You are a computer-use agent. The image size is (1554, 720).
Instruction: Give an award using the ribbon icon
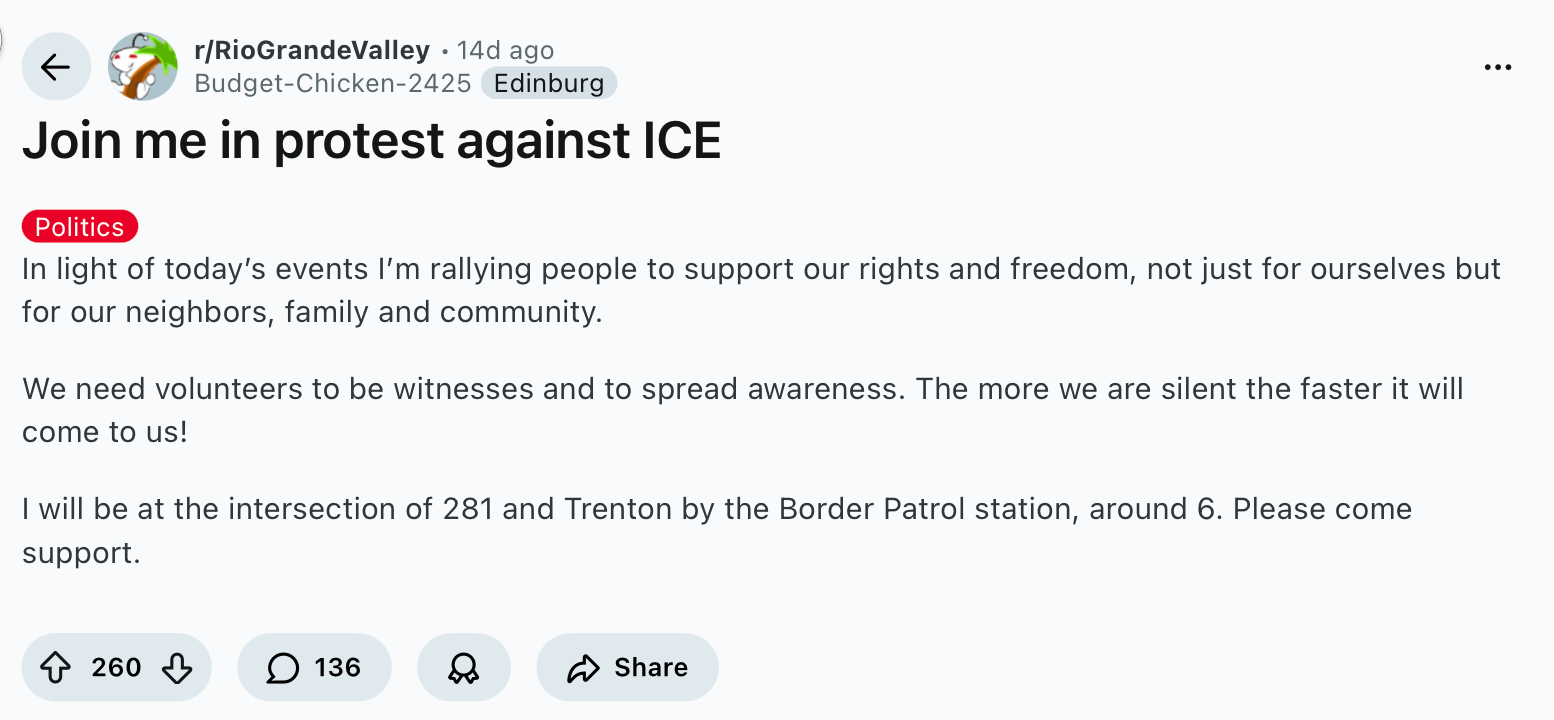pyautogui.click(x=463, y=667)
